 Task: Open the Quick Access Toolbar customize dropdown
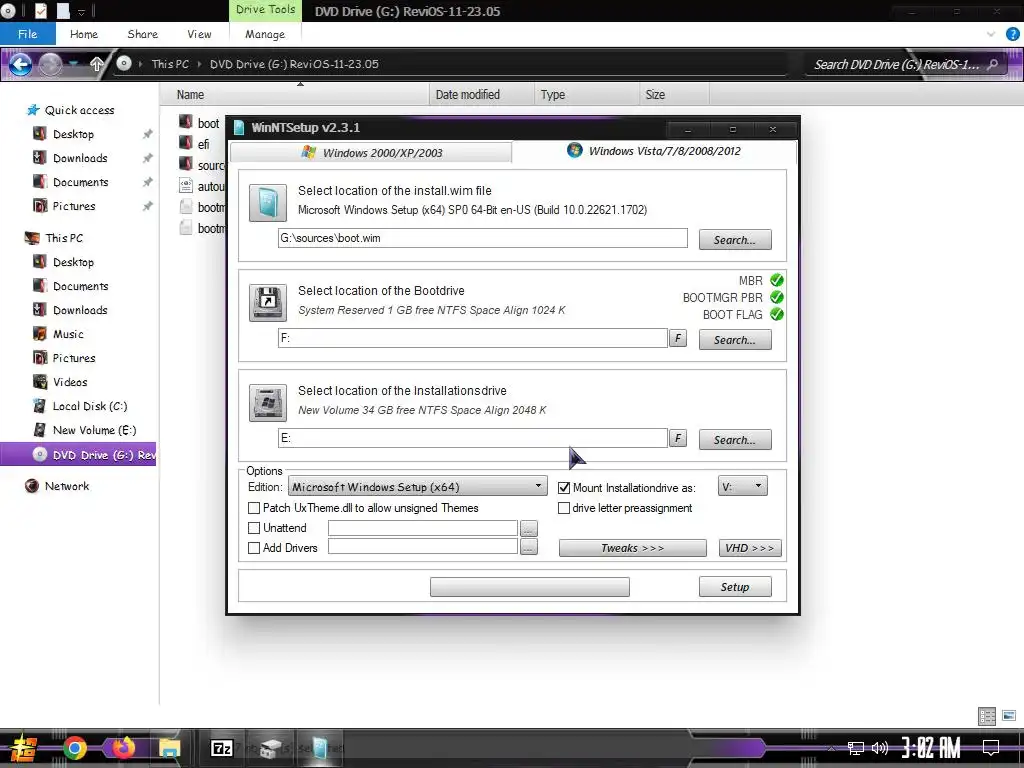click(82, 11)
